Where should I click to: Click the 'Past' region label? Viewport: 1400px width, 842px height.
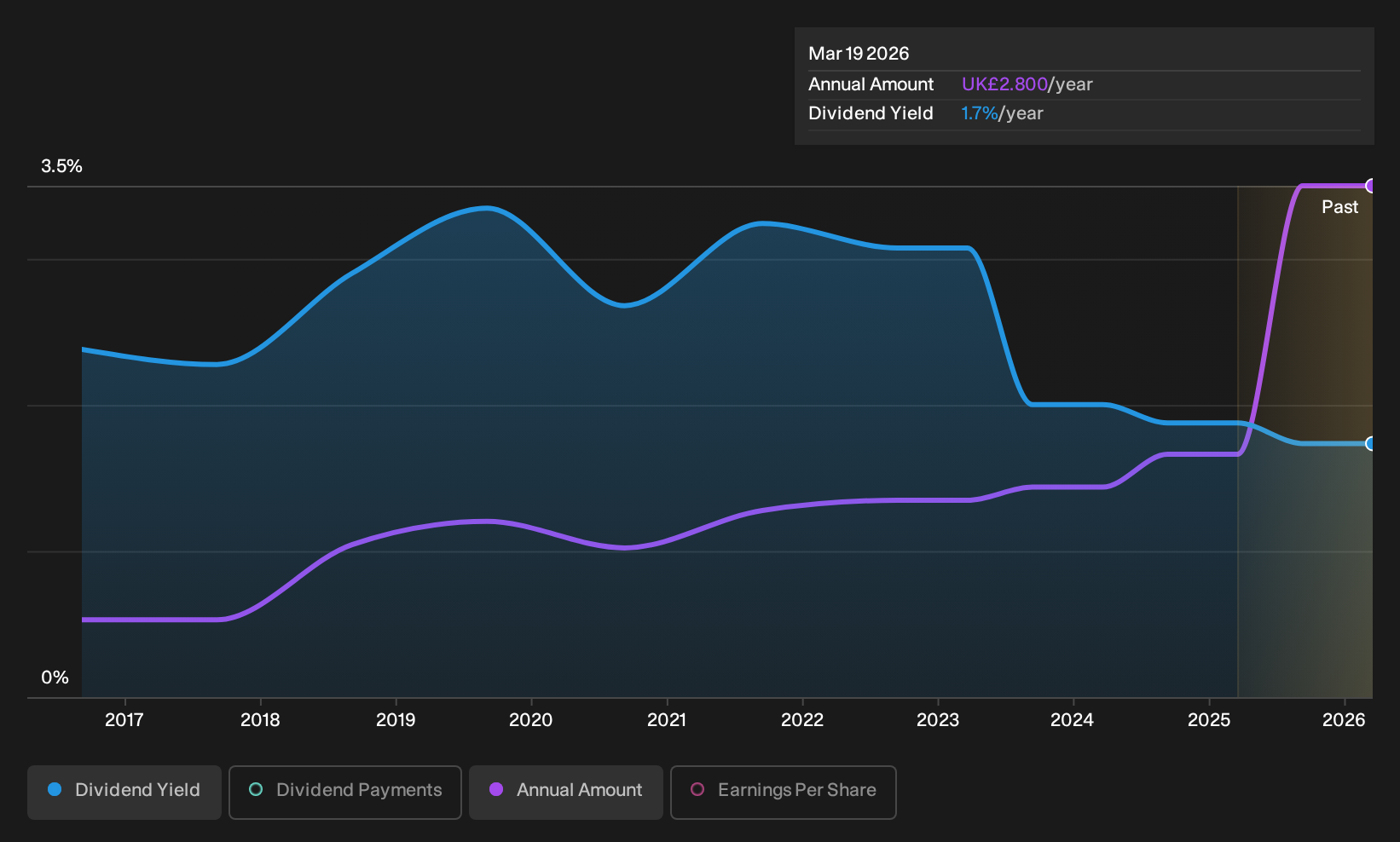click(x=1339, y=207)
